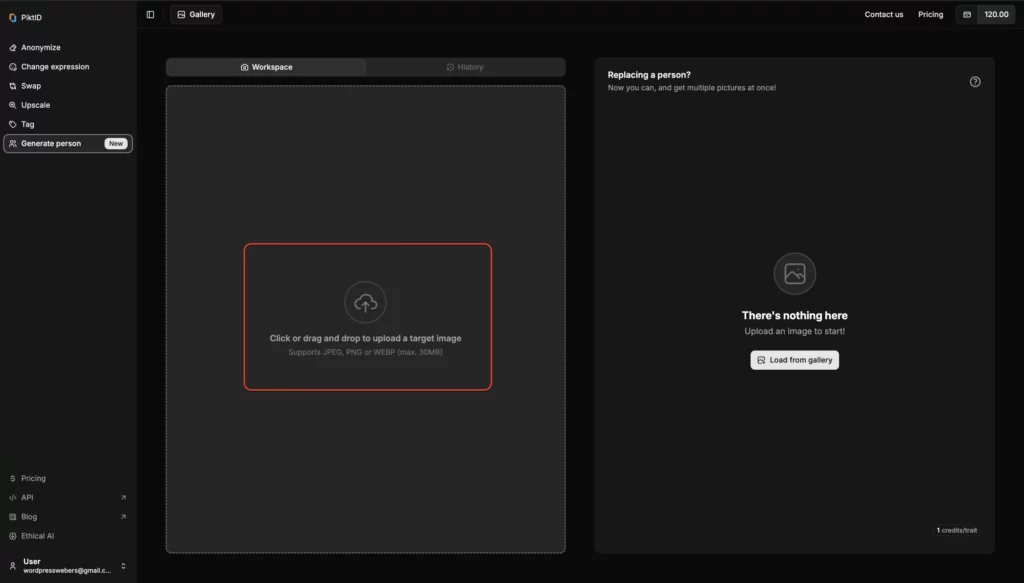The image size is (1024, 583).
Task: Choose the Tag tool
Action: click(27, 124)
